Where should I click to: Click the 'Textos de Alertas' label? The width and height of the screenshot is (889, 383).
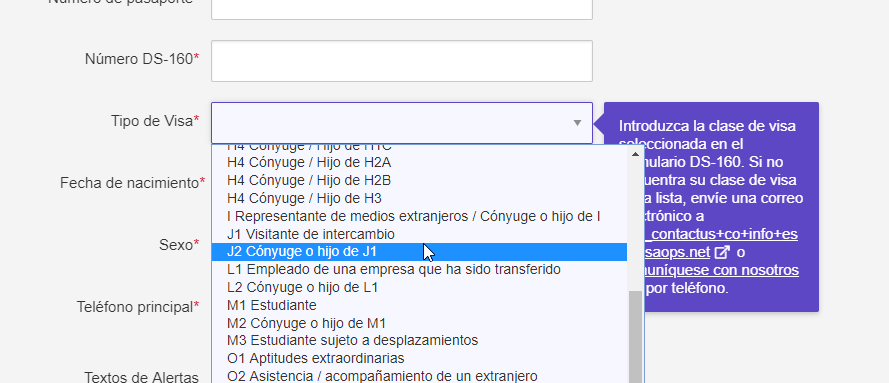[x=142, y=377]
